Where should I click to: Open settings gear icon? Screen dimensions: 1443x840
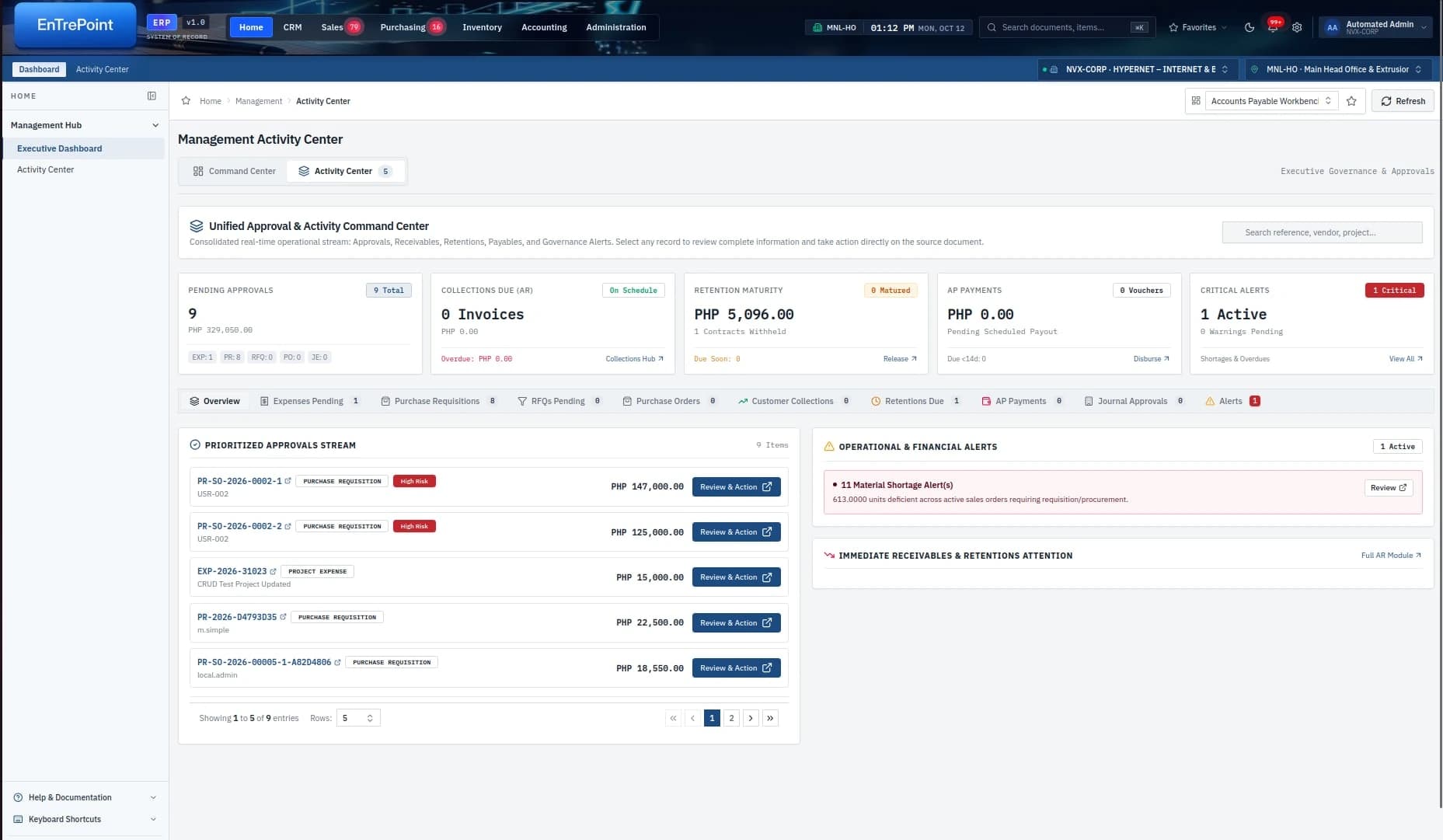pyautogui.click(x=1297, y=27)
